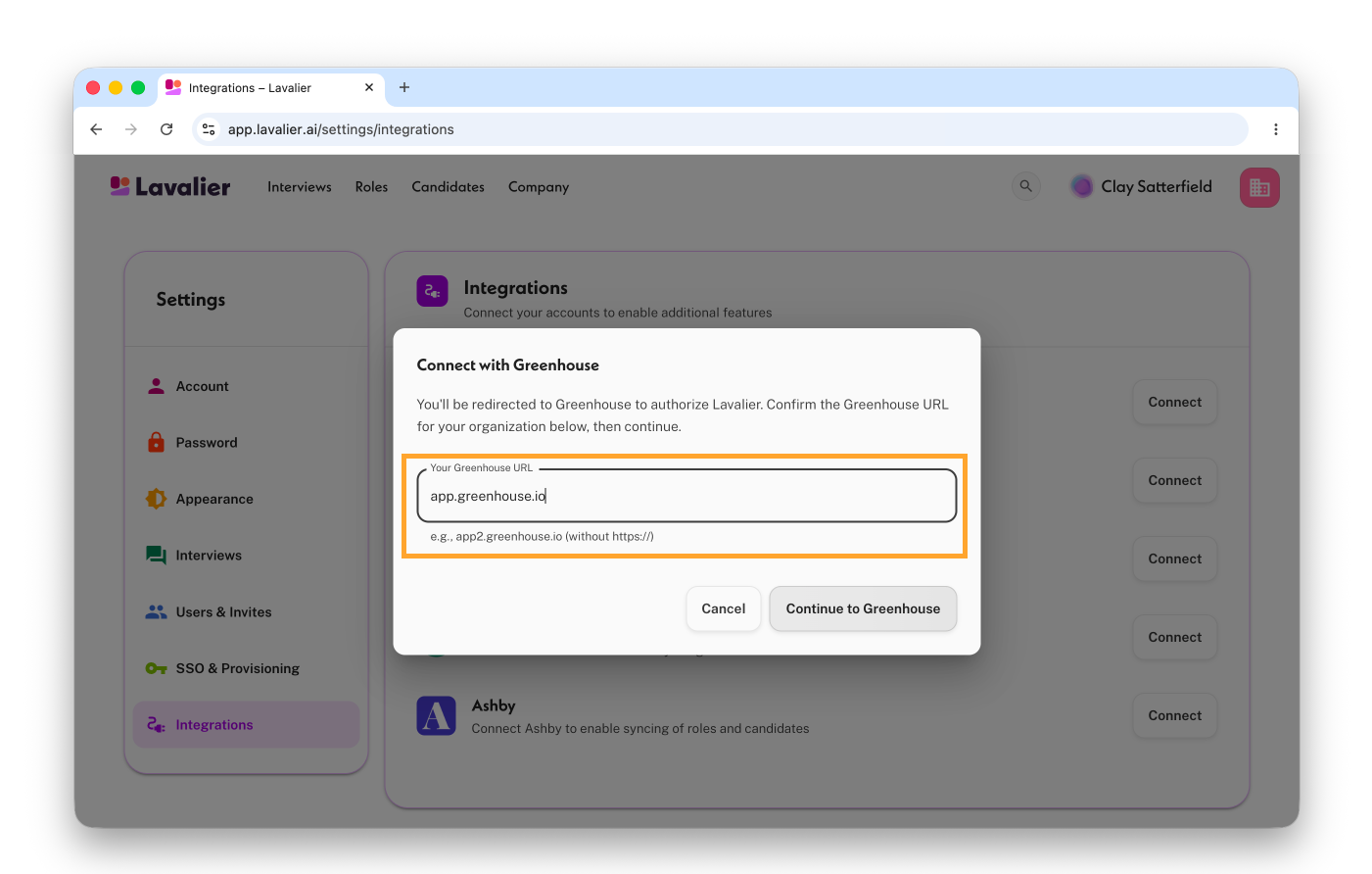Go to Interviews settings in sidebar
Image resolution: width=1372 pixels, height=874 pixels.
point(246,556)
